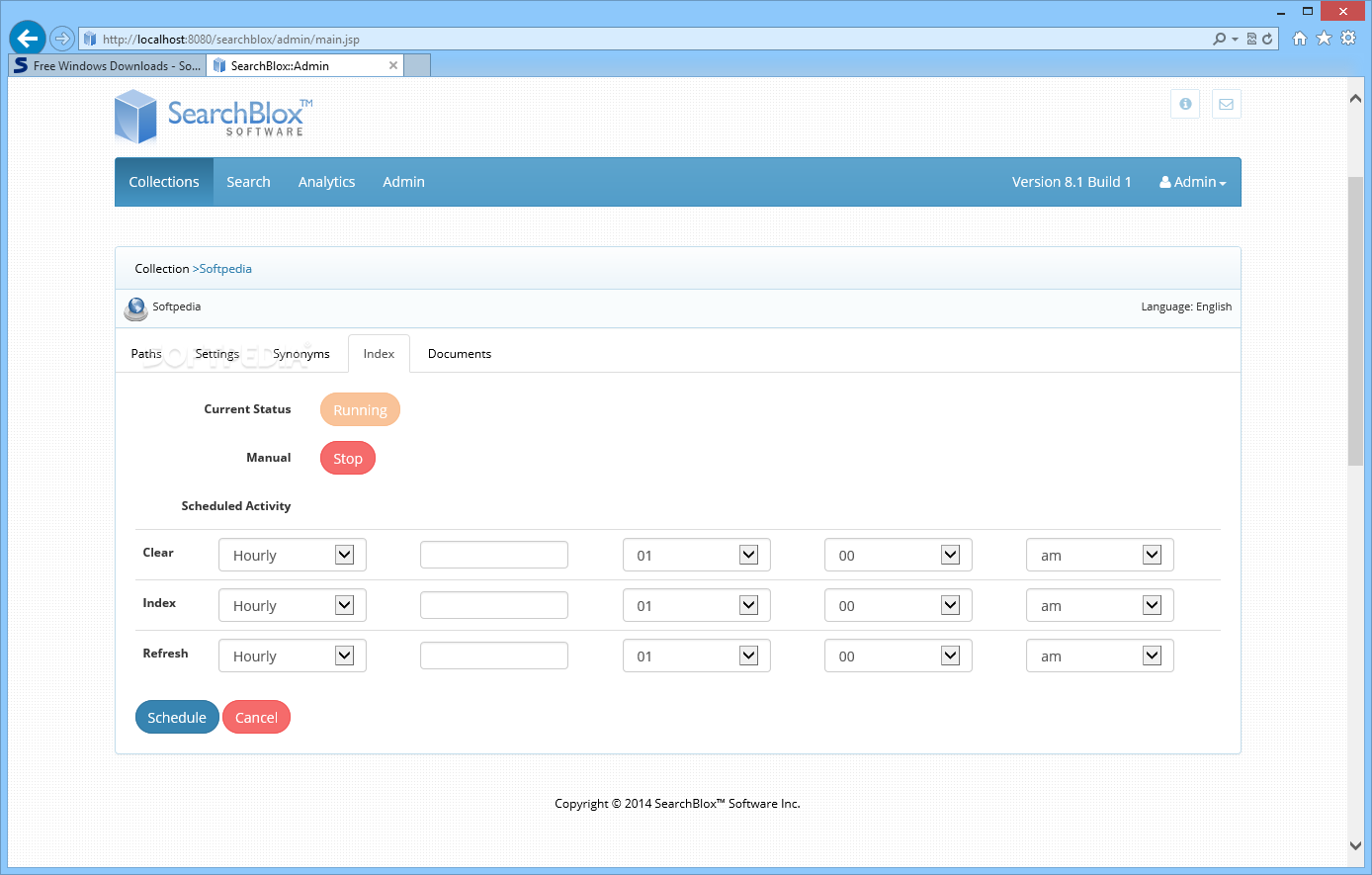Open the Index row am/pm dropdown
Viewport: 1372px width, 875px height.
tap(1100, 605)
